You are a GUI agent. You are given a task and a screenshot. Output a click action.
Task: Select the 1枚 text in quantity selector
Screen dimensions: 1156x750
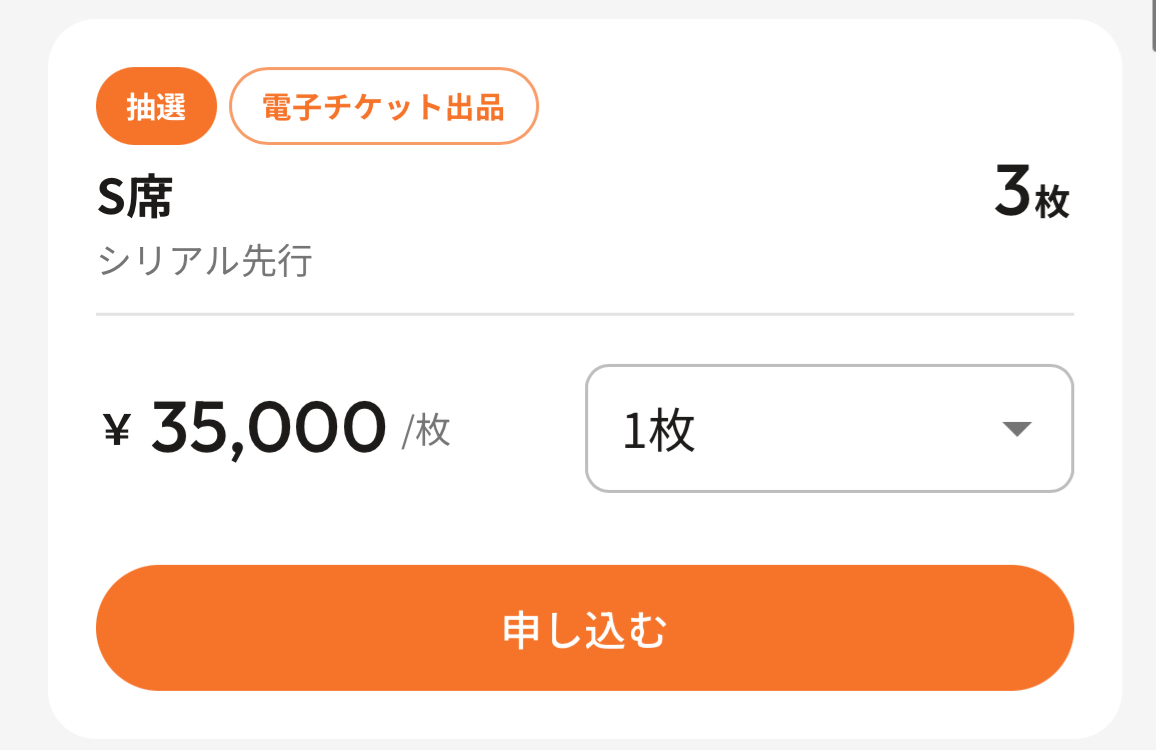click(659, 430)
